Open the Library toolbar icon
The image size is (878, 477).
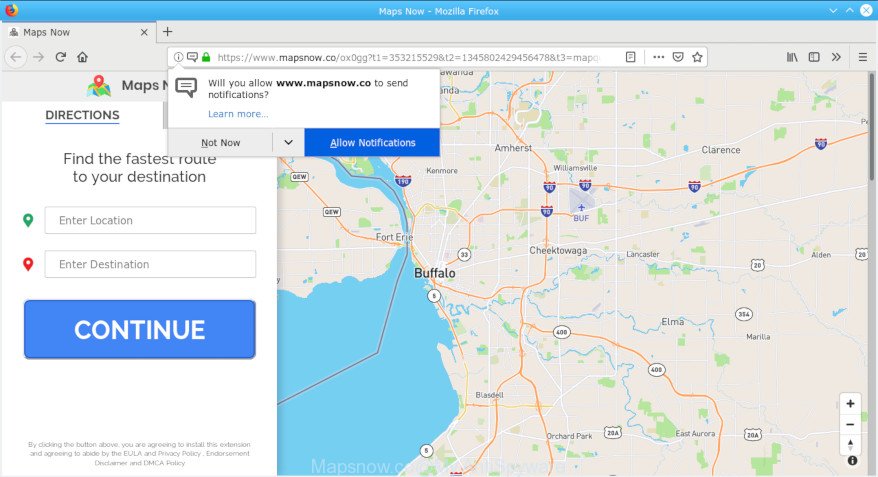(x=792, y=57)
